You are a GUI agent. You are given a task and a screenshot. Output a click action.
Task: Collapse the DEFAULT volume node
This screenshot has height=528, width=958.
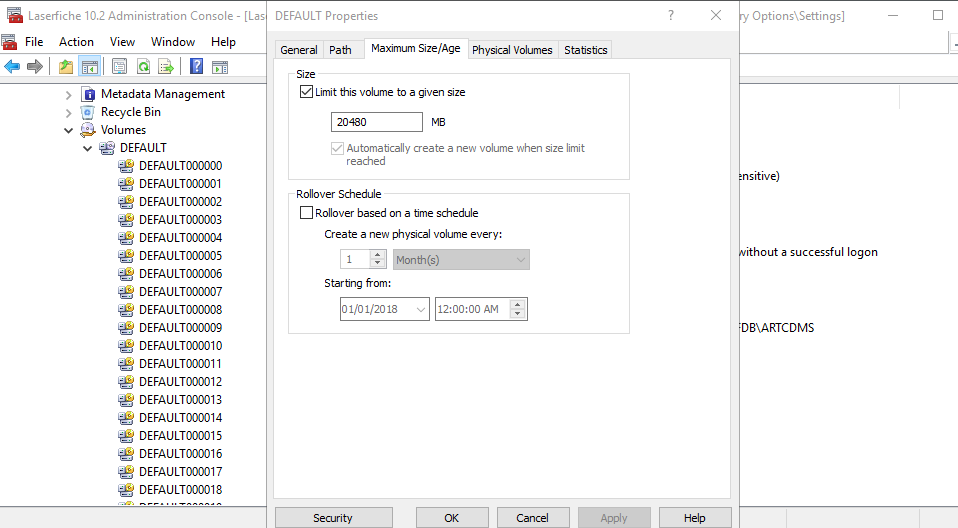pyautogui.click(x=88, y=148)
